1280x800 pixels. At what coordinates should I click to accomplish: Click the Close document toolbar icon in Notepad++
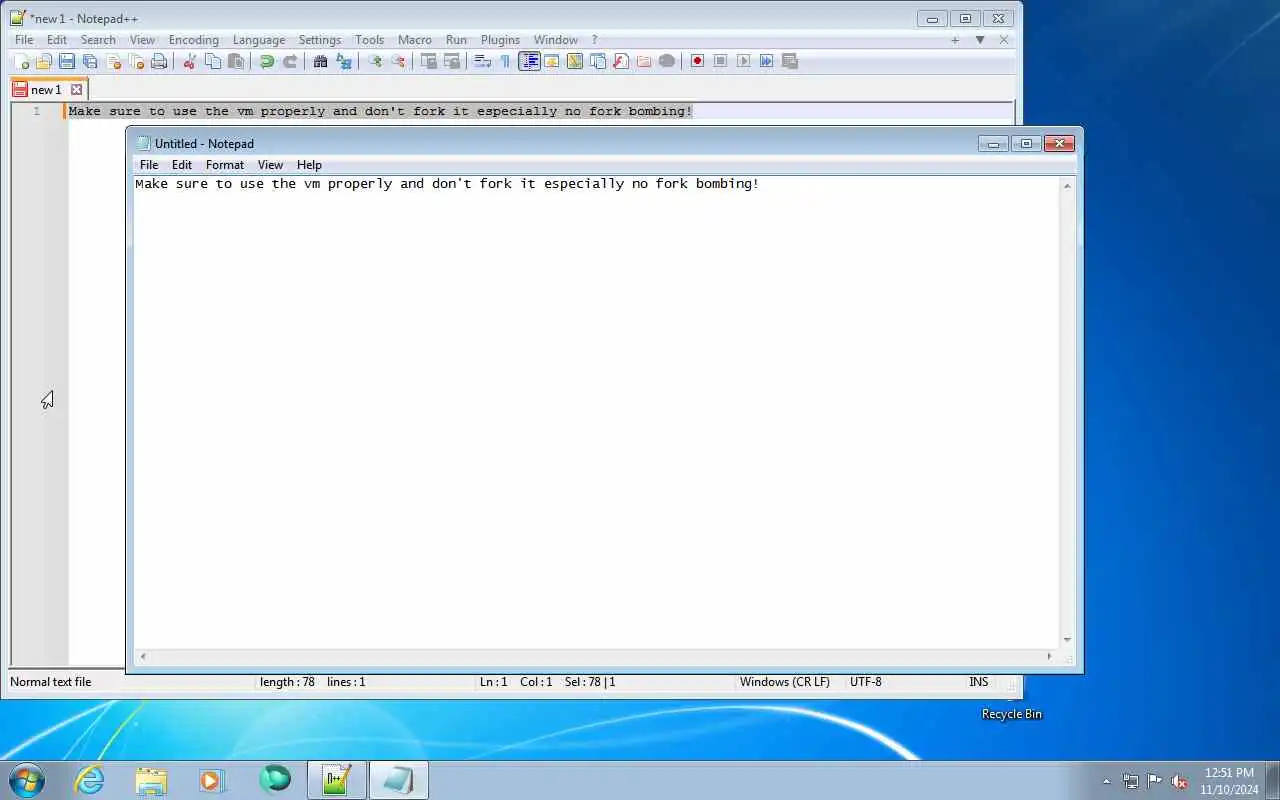113,61
